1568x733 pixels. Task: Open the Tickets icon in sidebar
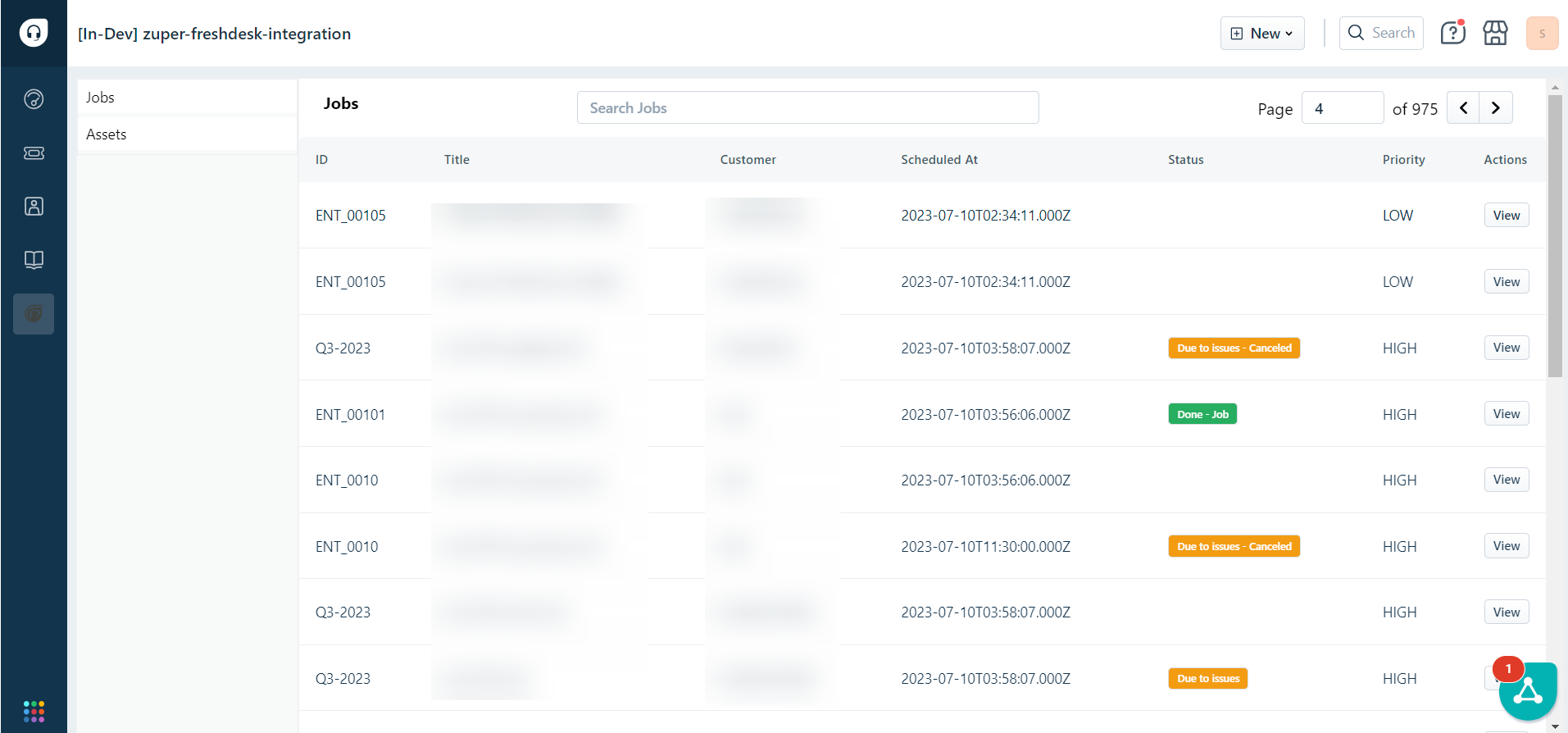pyautogui.click(x=34, y=153)
